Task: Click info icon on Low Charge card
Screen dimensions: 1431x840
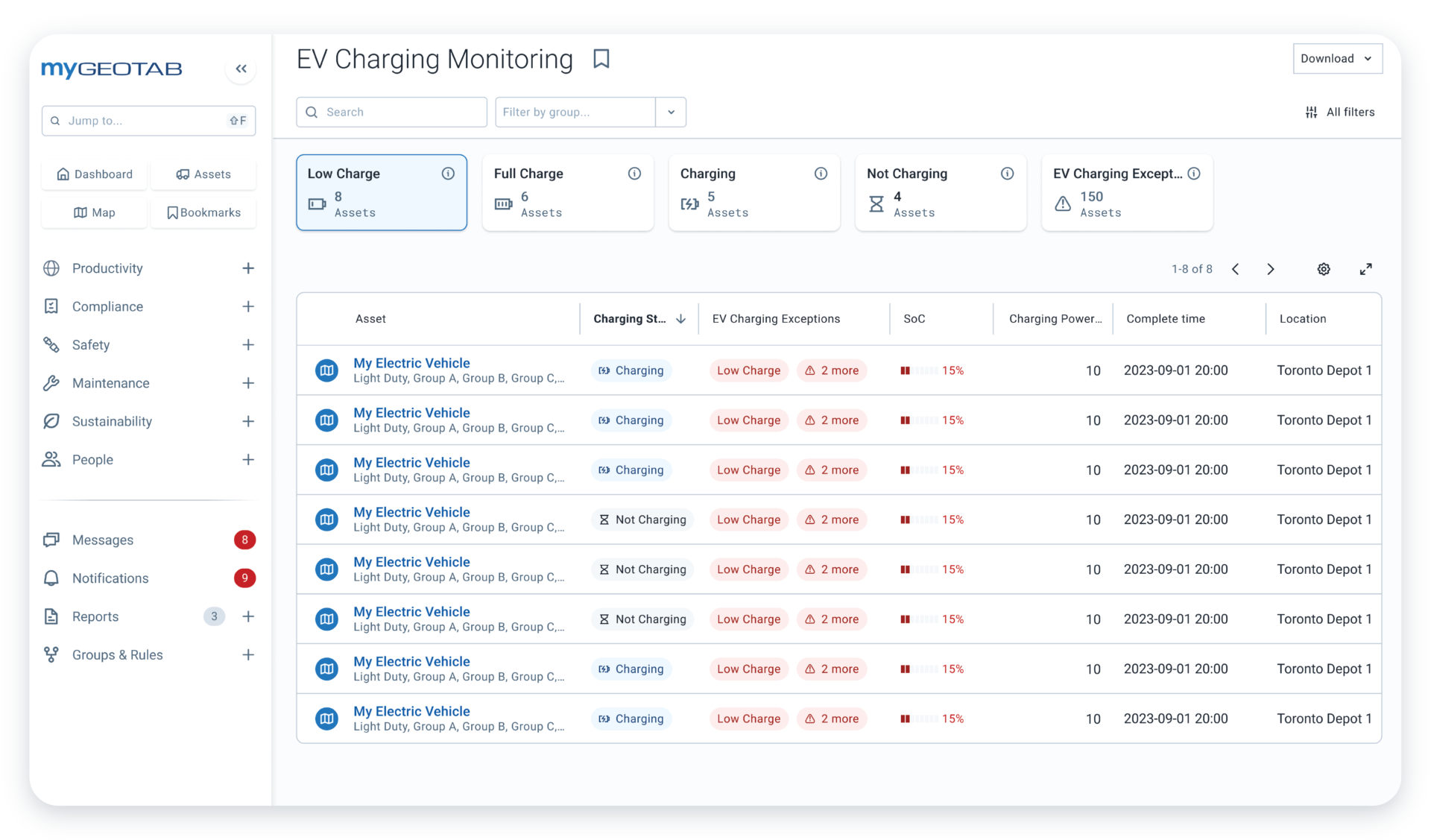Action: tap(448, 174)
